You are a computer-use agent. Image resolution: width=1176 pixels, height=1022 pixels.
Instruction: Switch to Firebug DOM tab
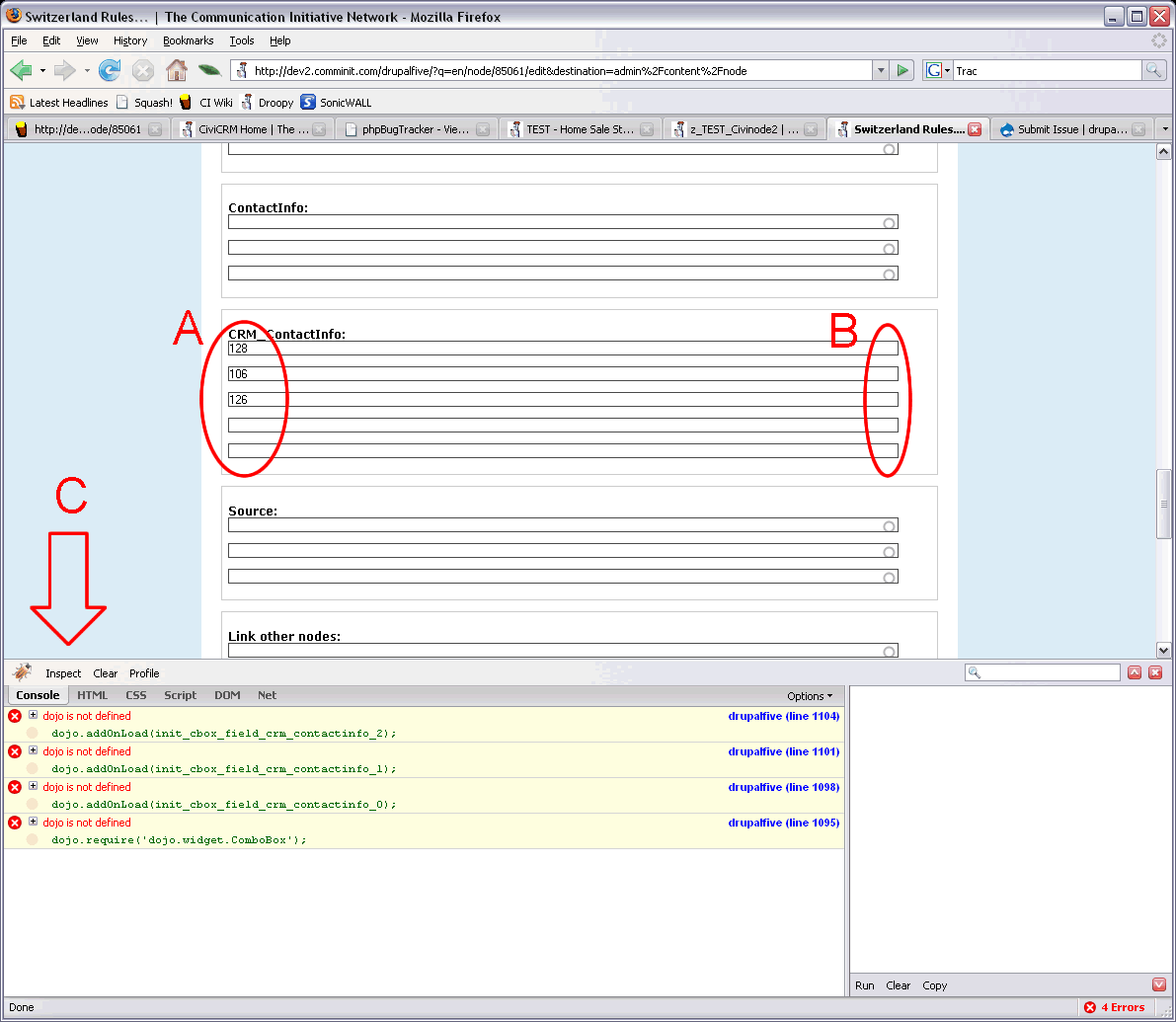227,695
